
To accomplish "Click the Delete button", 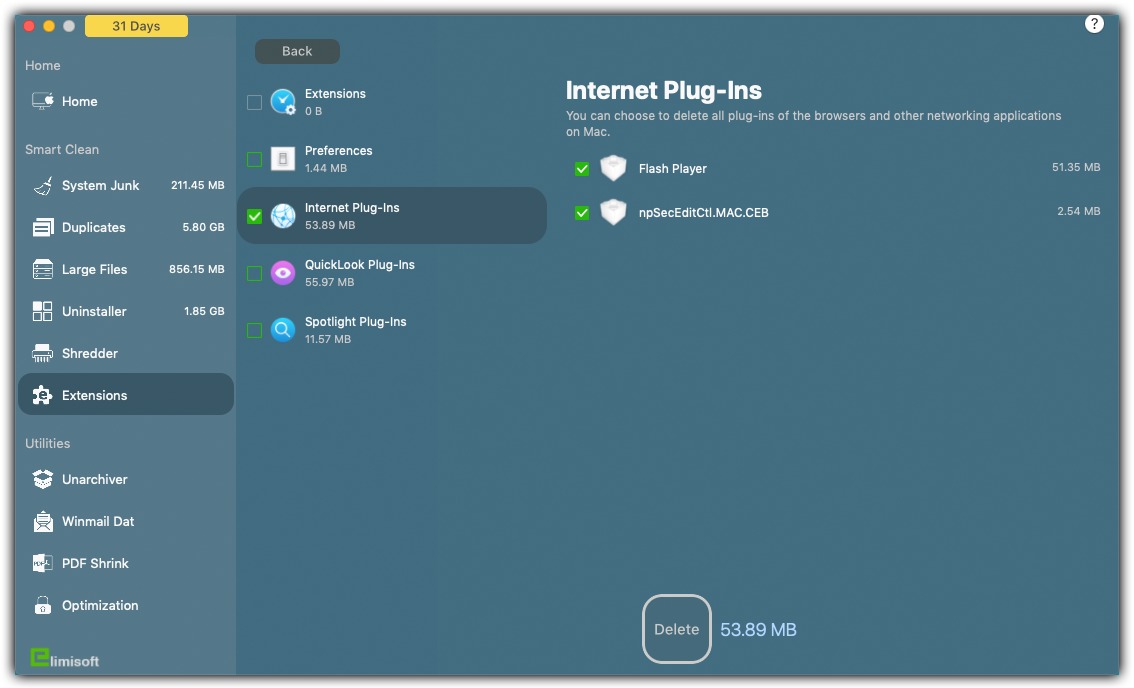I will pos(676,629).
